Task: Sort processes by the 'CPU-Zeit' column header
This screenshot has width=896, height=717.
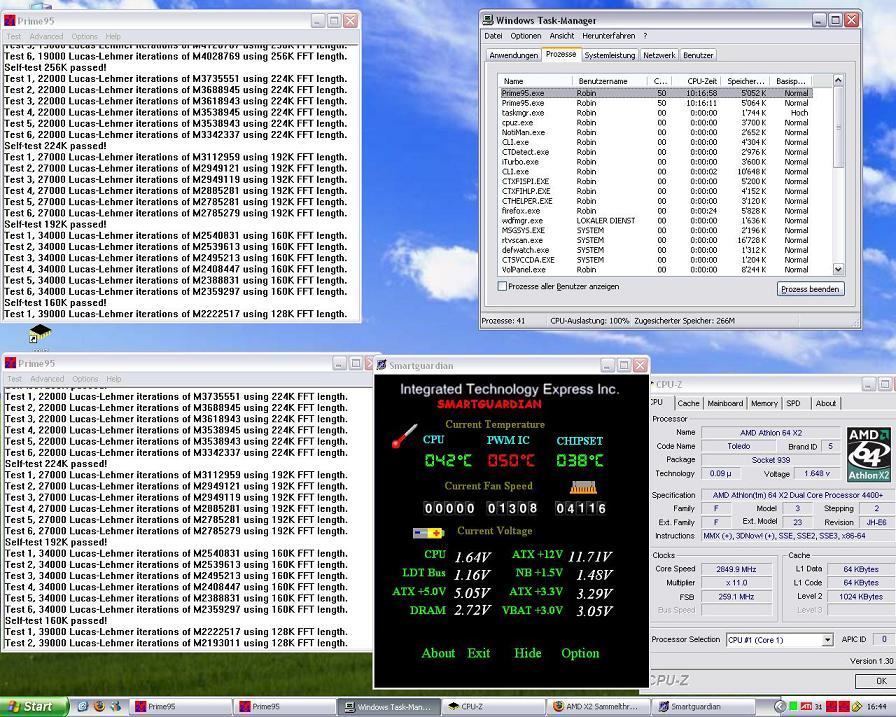Action: (x=696, y=81)
